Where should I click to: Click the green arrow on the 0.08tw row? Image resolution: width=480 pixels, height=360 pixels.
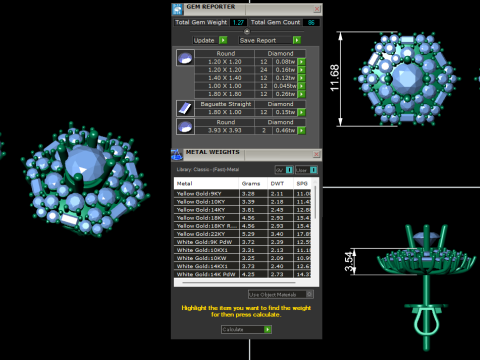pos(301,62)
